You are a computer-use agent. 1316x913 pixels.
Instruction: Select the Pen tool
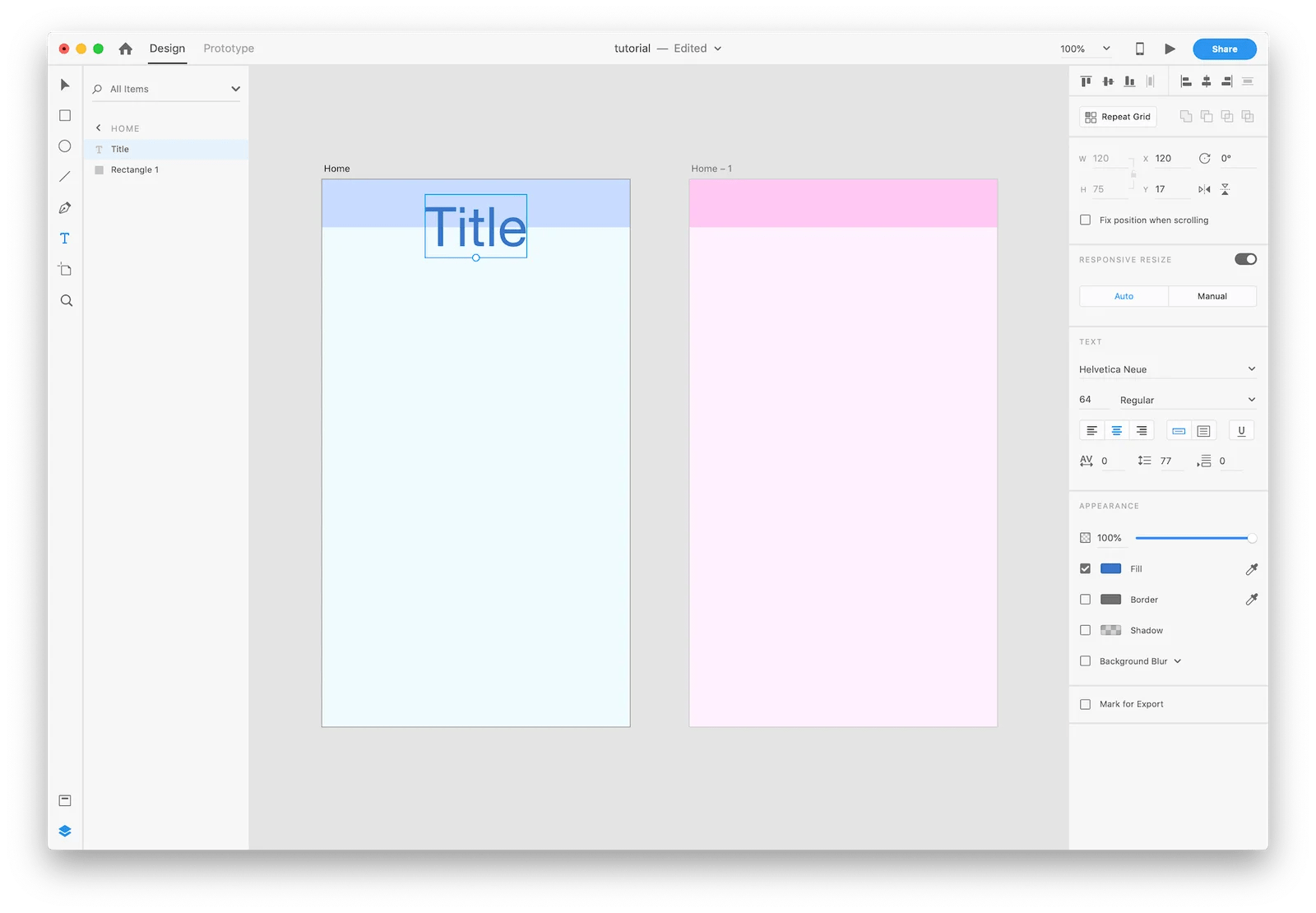click(x=65, y=208)
